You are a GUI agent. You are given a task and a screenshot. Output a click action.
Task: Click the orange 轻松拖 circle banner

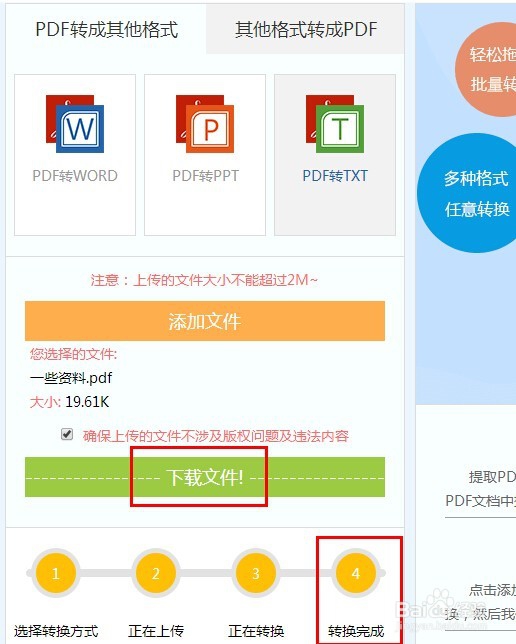[486, 69]
